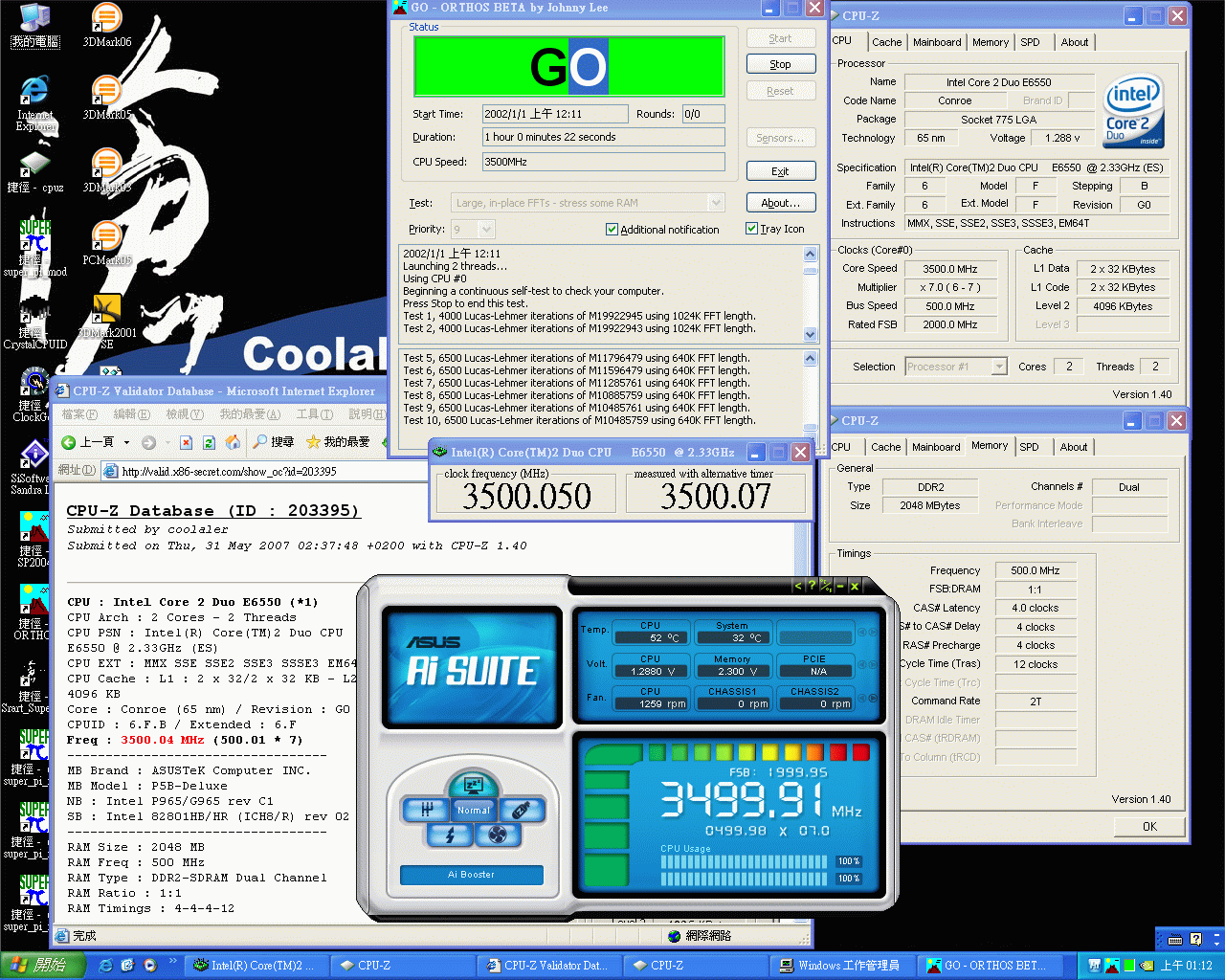The width and height of the screenshot is (1225, 980).
Task: Click the Exit button in ORTHOS
Action: coord(781,171)
